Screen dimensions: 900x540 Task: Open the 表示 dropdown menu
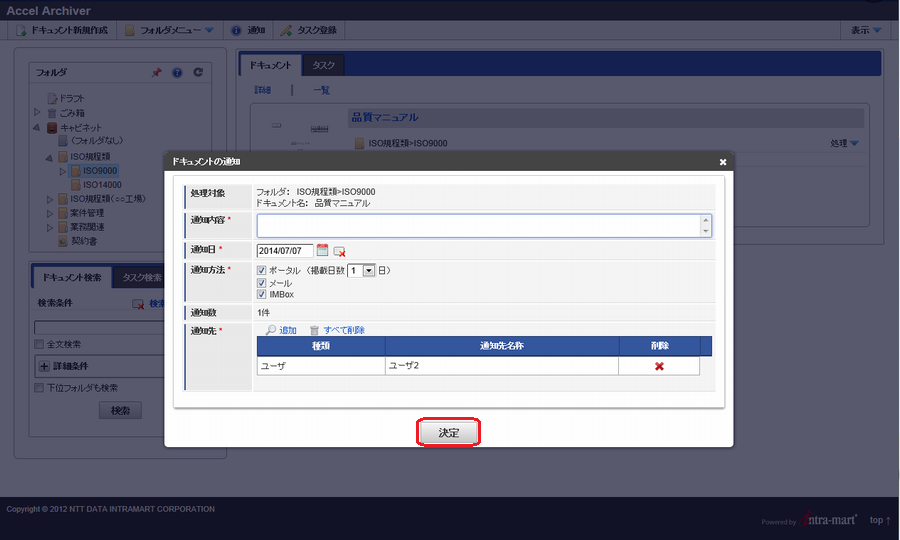click(x=866, y=30)
